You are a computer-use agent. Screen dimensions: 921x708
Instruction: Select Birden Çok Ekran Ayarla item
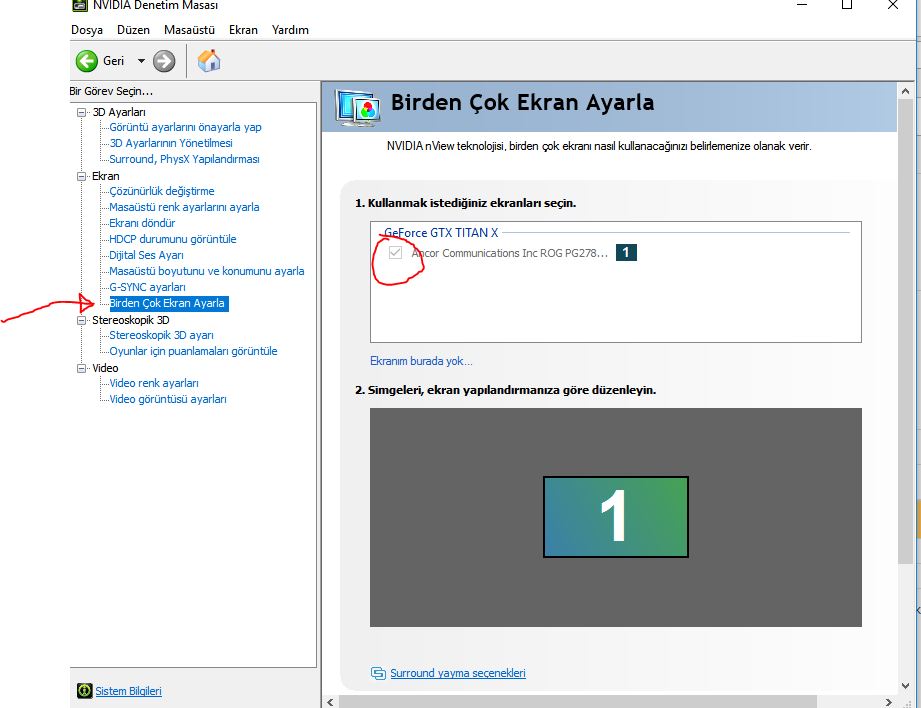[x=169, y=303]
